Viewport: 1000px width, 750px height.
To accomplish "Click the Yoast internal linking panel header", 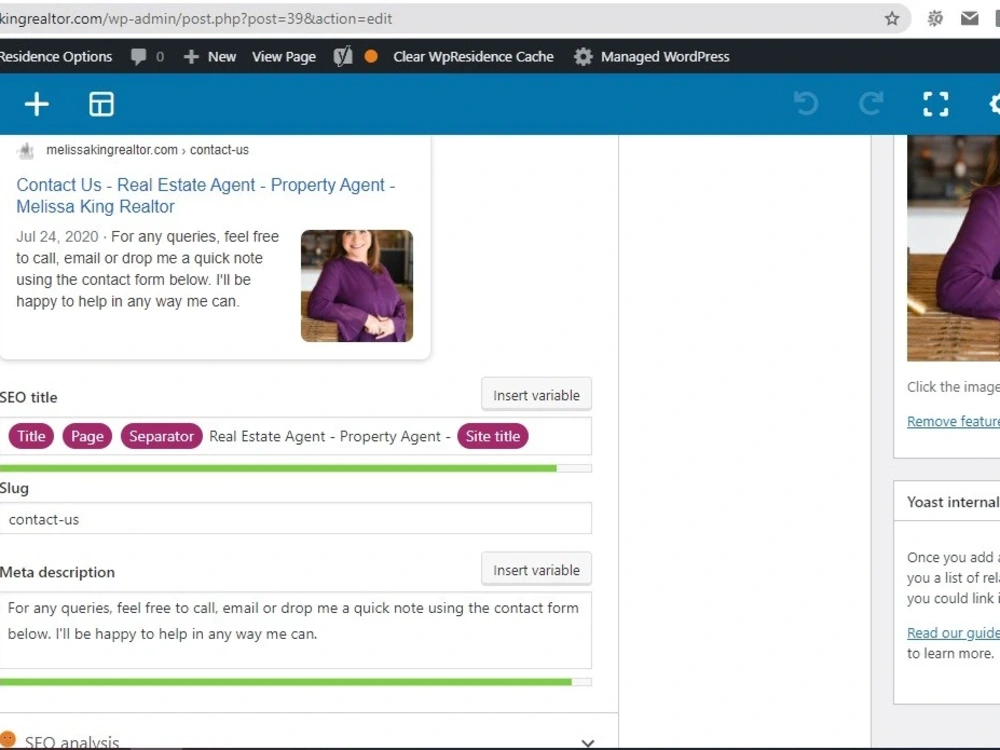I will coord(947,501).
